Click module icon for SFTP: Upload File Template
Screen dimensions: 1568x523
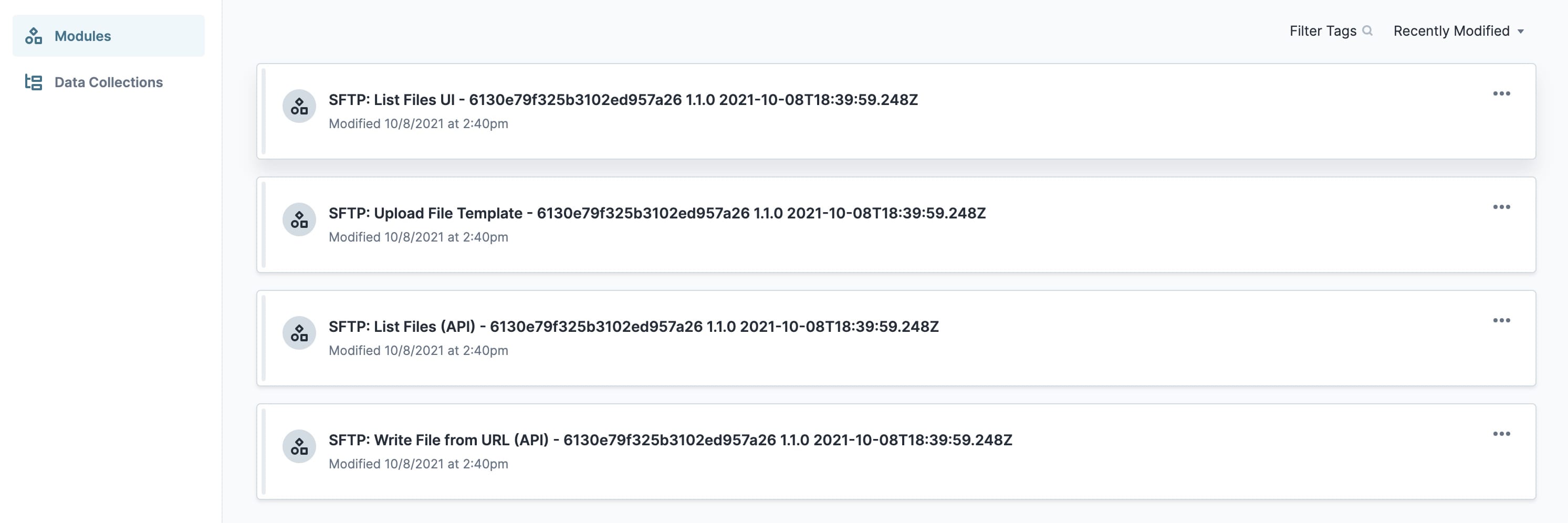point(299,220)
